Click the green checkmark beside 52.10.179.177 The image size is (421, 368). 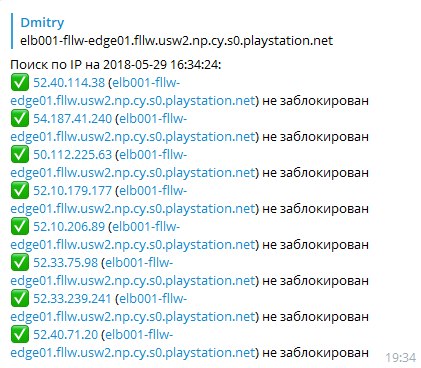tap(20, 190)
